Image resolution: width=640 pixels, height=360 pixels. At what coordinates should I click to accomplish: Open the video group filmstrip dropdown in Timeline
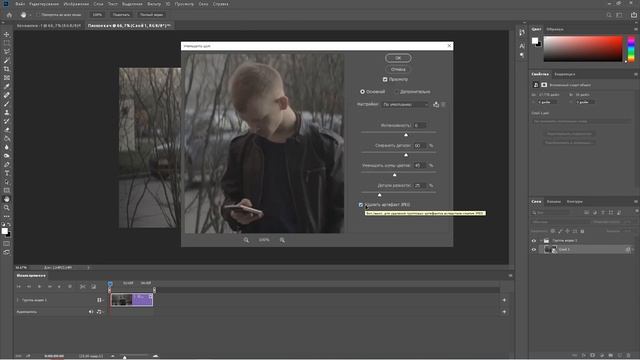pyautogui.click(x=99, y=300)
